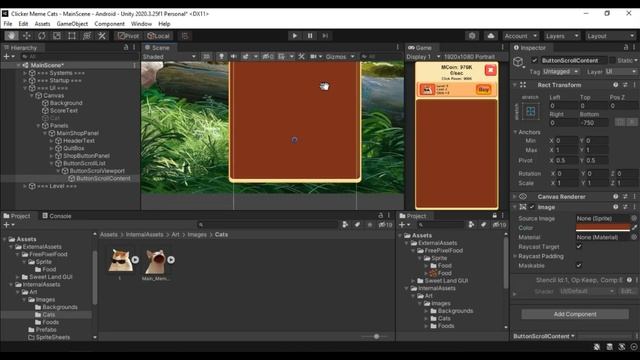Viewport: 640px width, 360px height.
Task: Open the Foods folder in left Project tree
Action: tap(51, 322)
